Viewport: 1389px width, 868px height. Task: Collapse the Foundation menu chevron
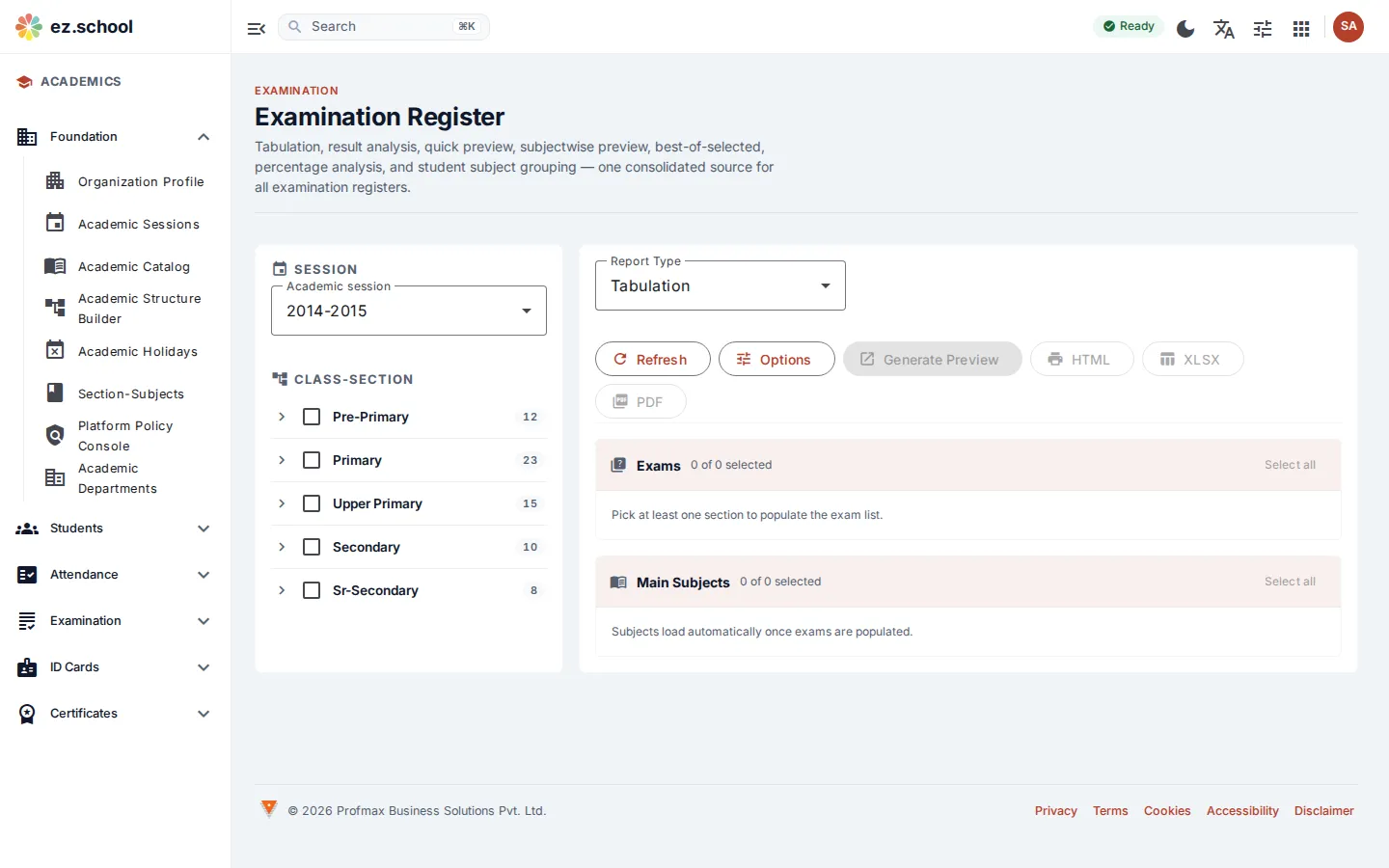tap(204, 137)
